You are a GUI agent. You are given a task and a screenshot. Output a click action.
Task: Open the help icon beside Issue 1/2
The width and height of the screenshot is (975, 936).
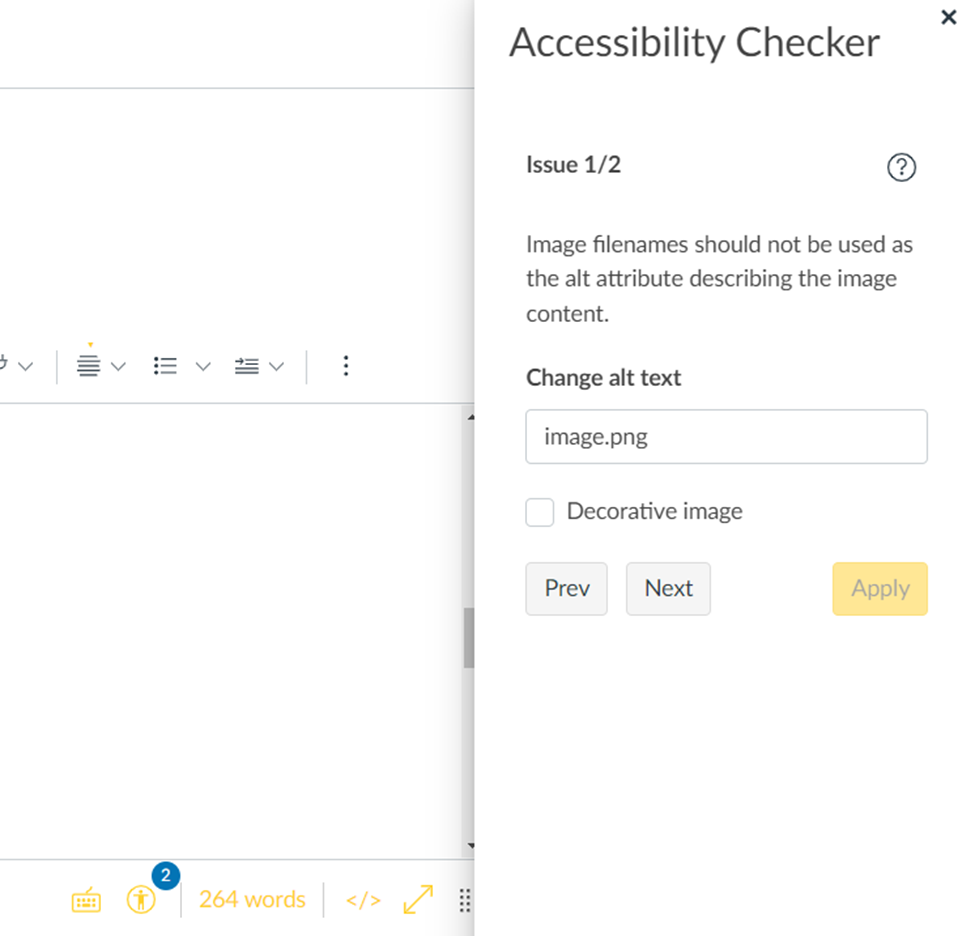point(901,167)
